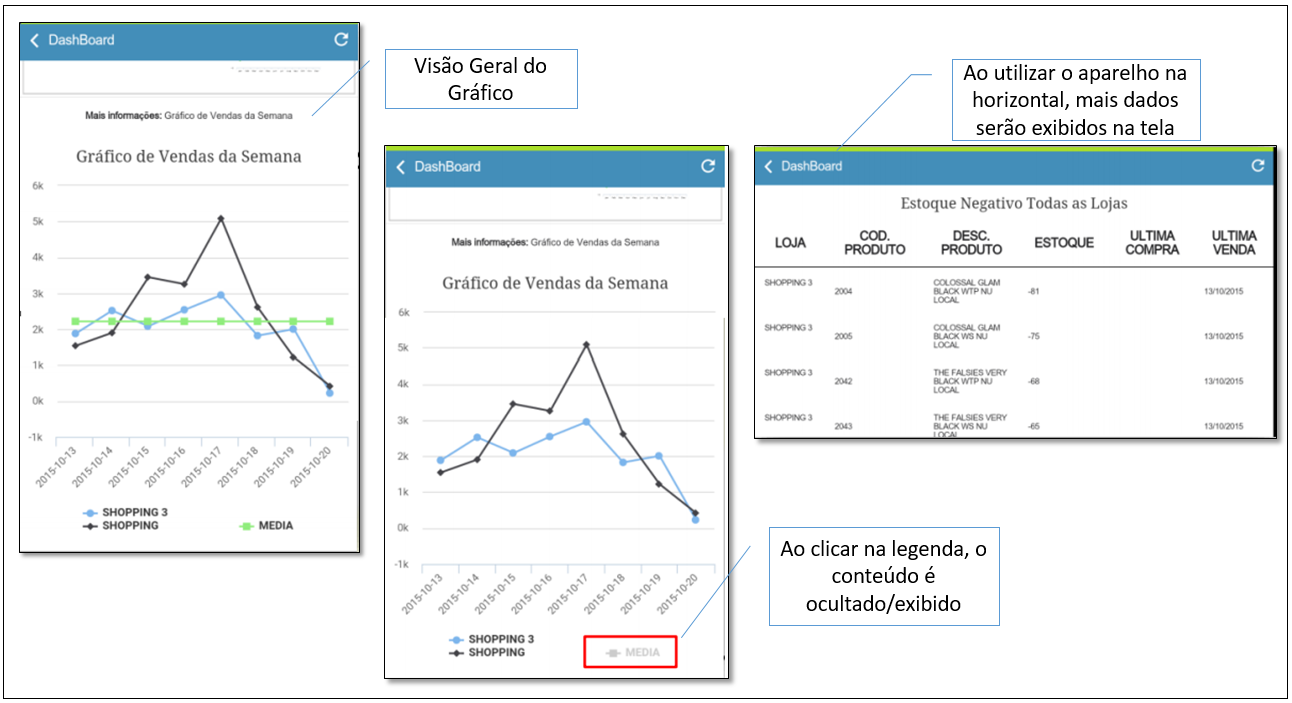The image size is (1292, 703).
Task: Click 'THE FALSIES VERY BLACK WTP NU LOCAL' description
Action: click(970, 381)
